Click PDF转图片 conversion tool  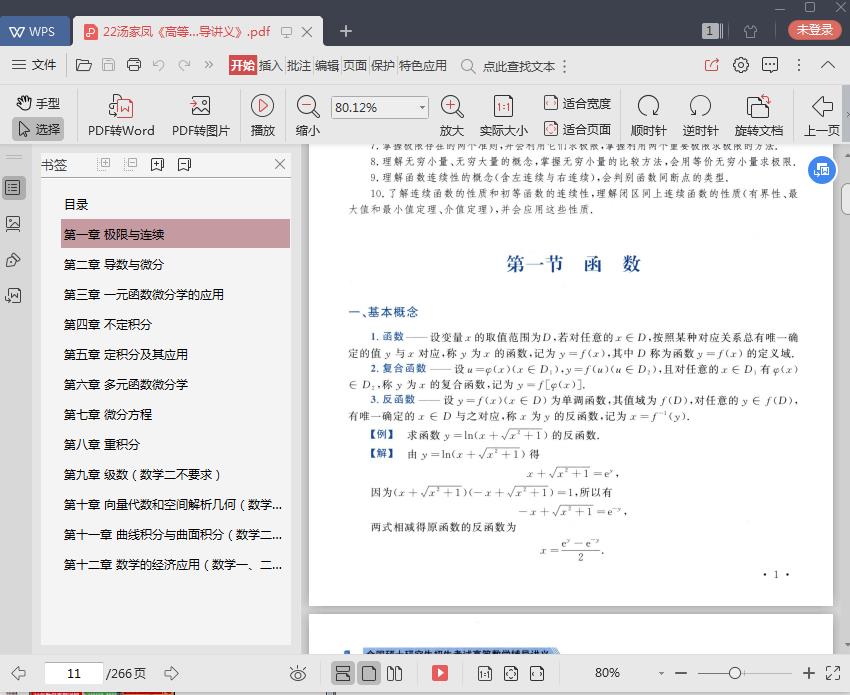(x=201, y=115)
